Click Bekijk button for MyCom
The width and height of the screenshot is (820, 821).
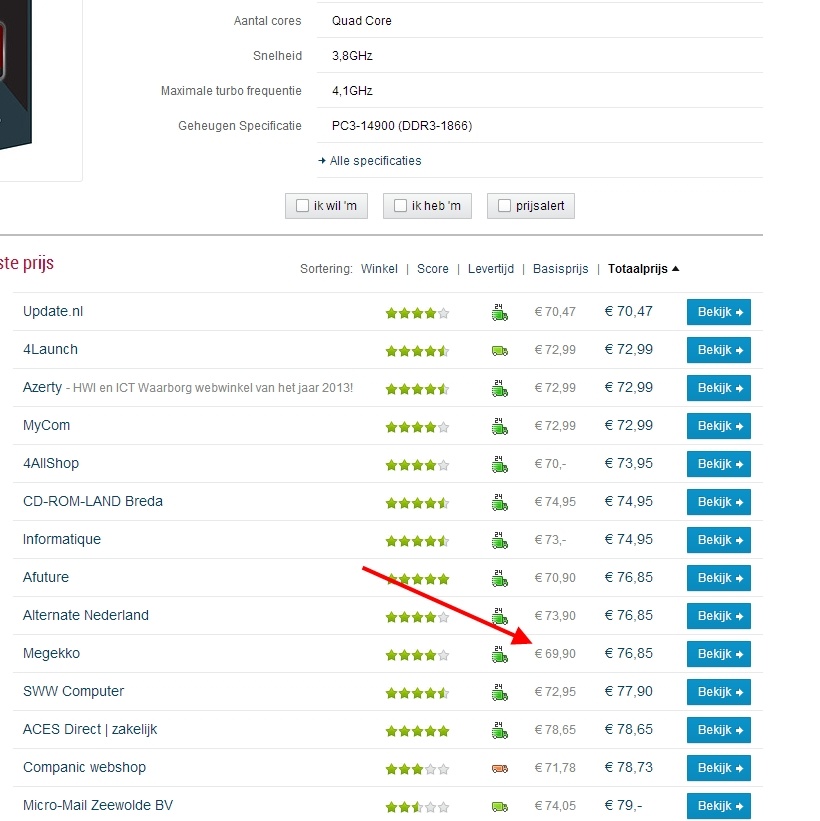point(718,426)
